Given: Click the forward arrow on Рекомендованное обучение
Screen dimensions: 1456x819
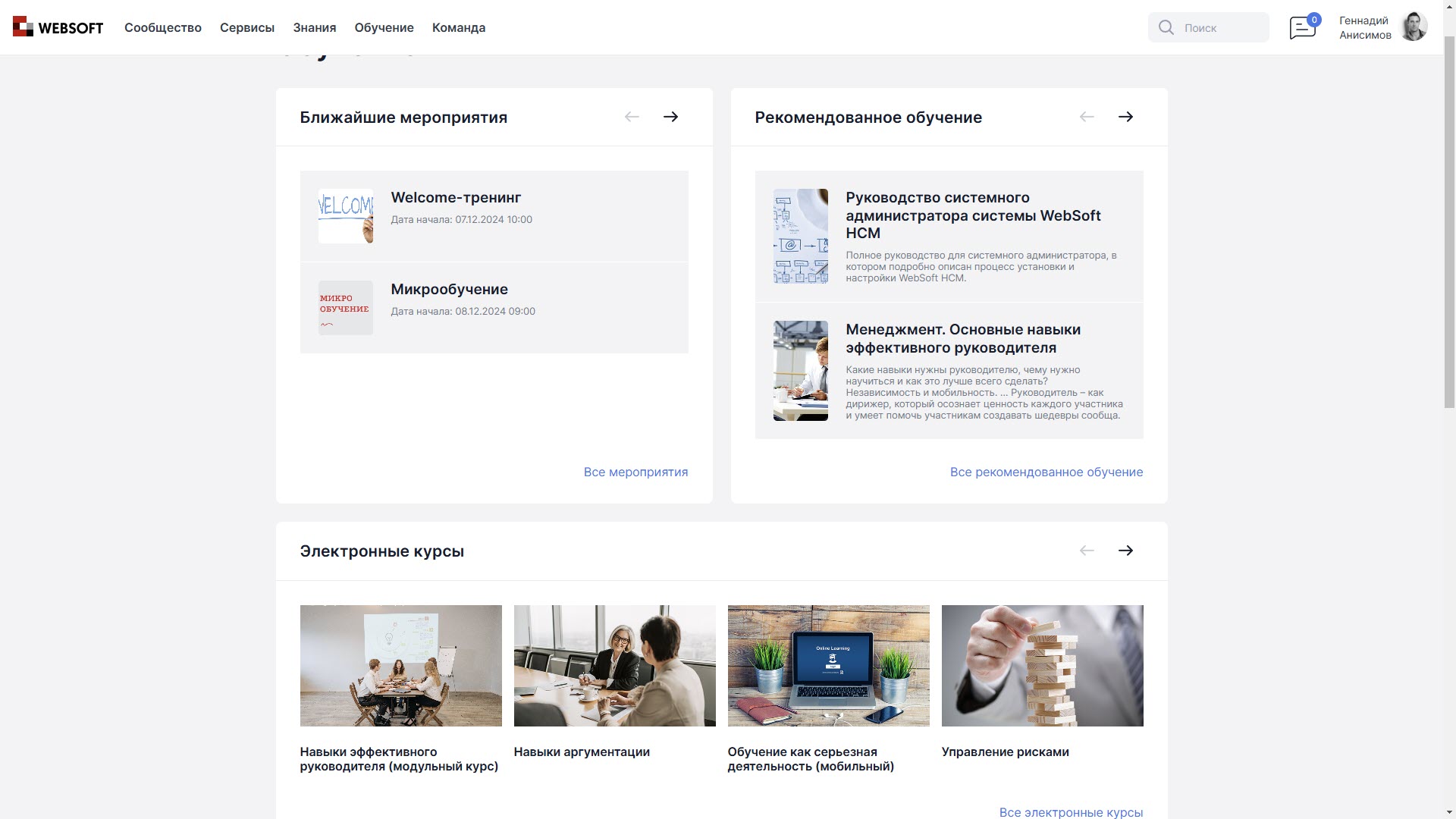Looking at the screenshot, I should (1126, 117).
